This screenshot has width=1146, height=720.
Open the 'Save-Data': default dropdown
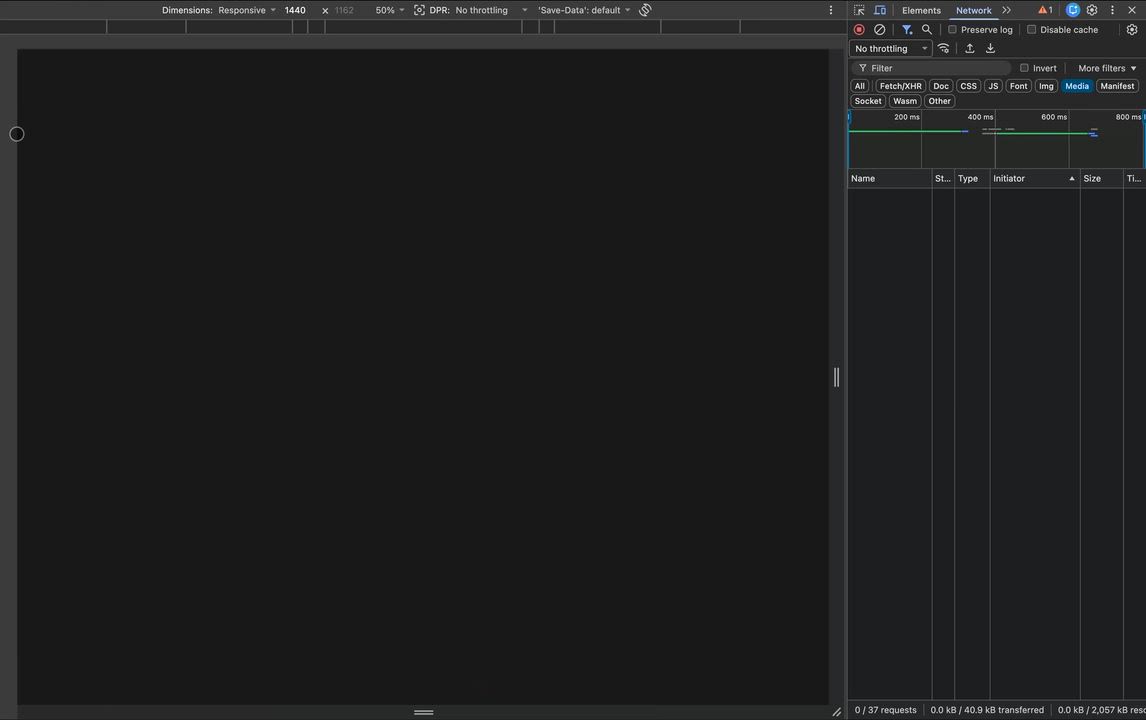pyautogui.click(x=584, y=10)
